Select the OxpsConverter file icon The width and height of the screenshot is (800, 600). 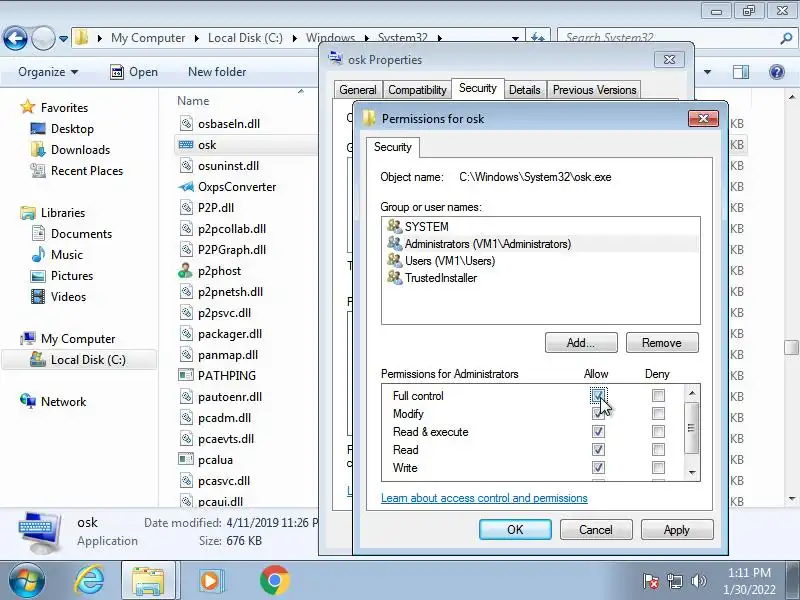point(186,187)
